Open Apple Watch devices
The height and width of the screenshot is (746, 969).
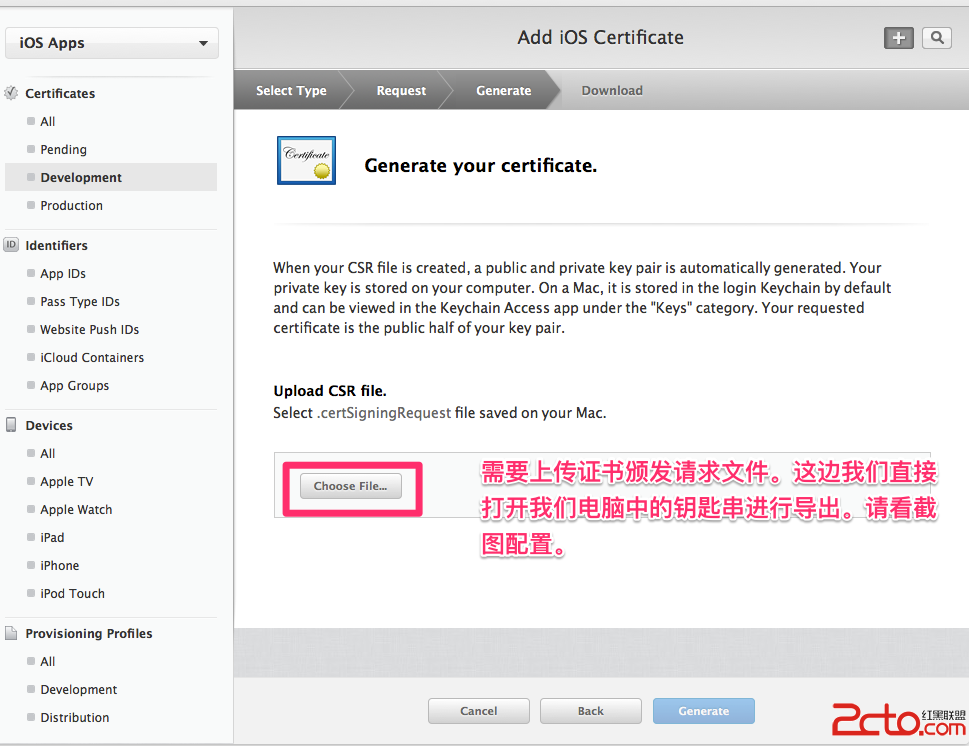tap(76, 509)
